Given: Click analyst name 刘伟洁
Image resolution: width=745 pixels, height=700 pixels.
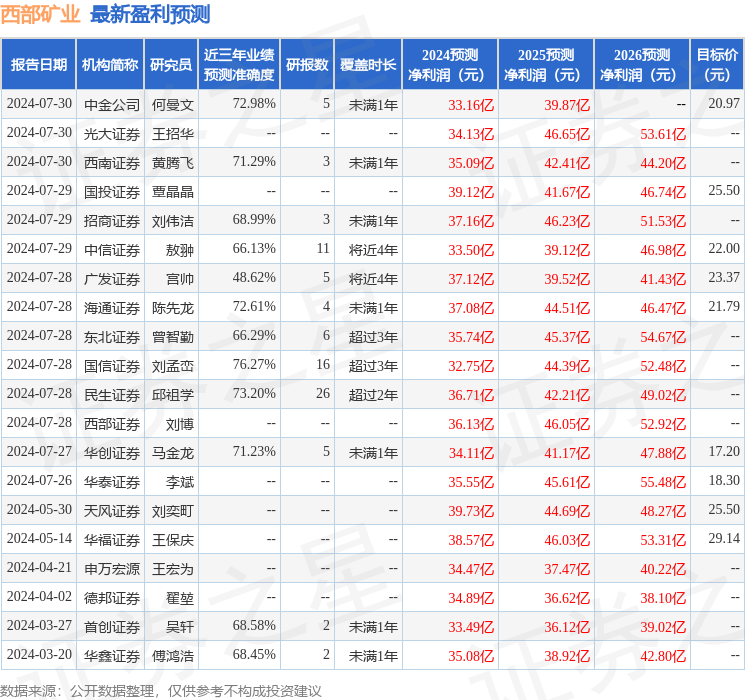Looking at the screenshot, I should click(x=173, y=221).
